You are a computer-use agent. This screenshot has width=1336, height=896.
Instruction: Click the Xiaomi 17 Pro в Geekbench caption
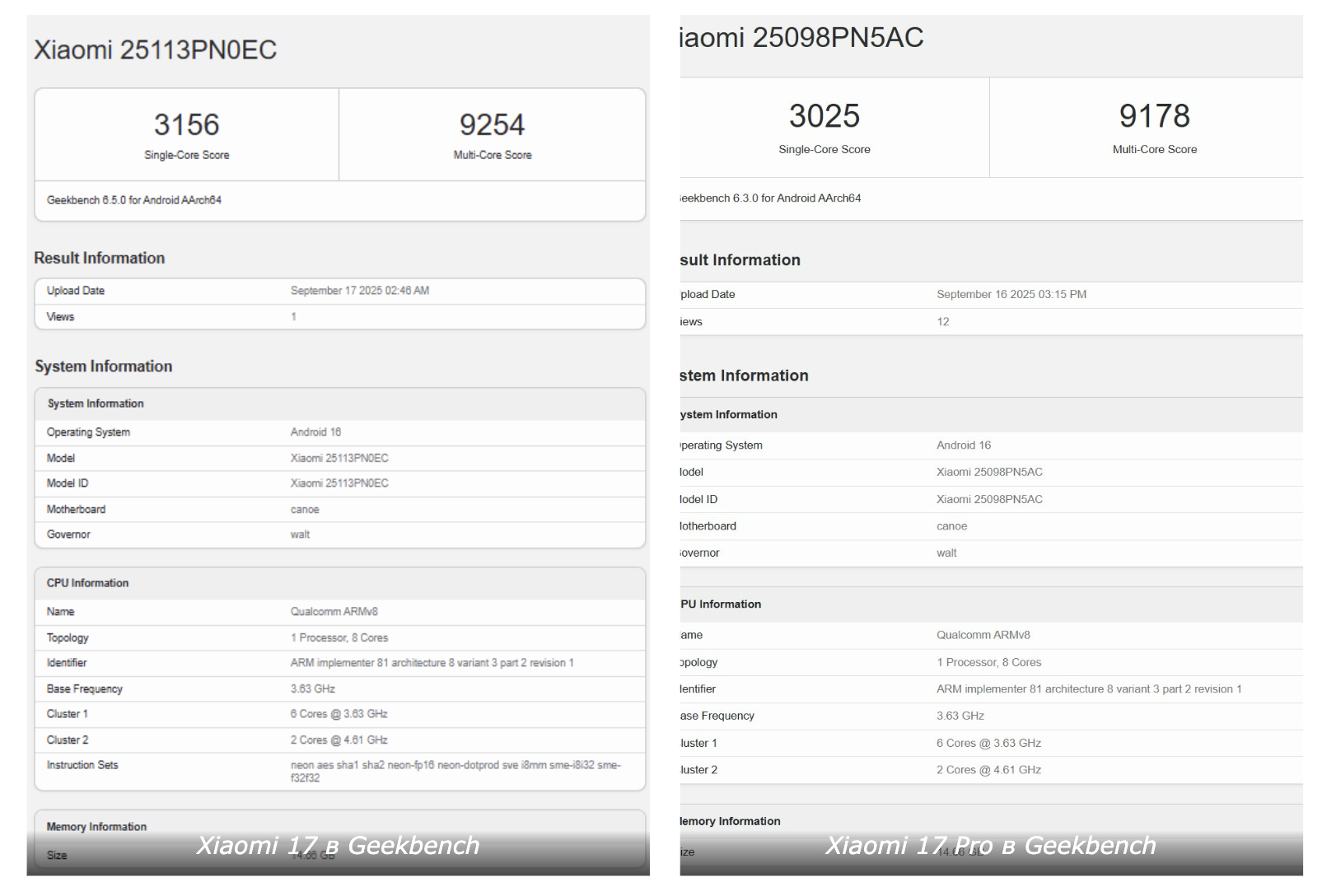point(990,846)
